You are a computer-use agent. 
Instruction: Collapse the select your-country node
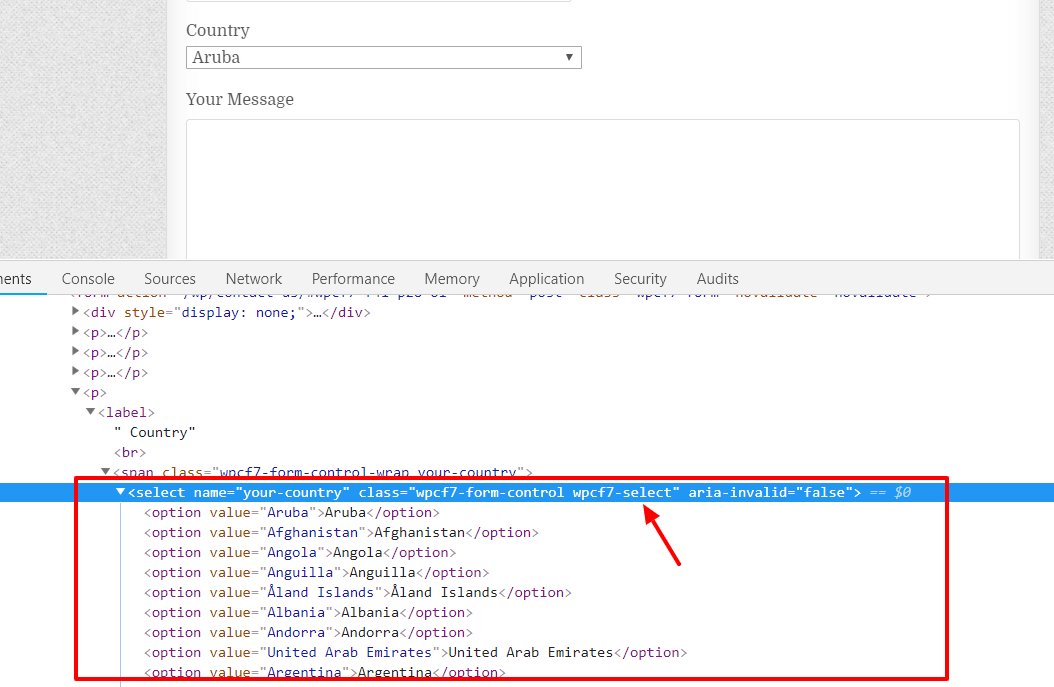tap(120, 492)
